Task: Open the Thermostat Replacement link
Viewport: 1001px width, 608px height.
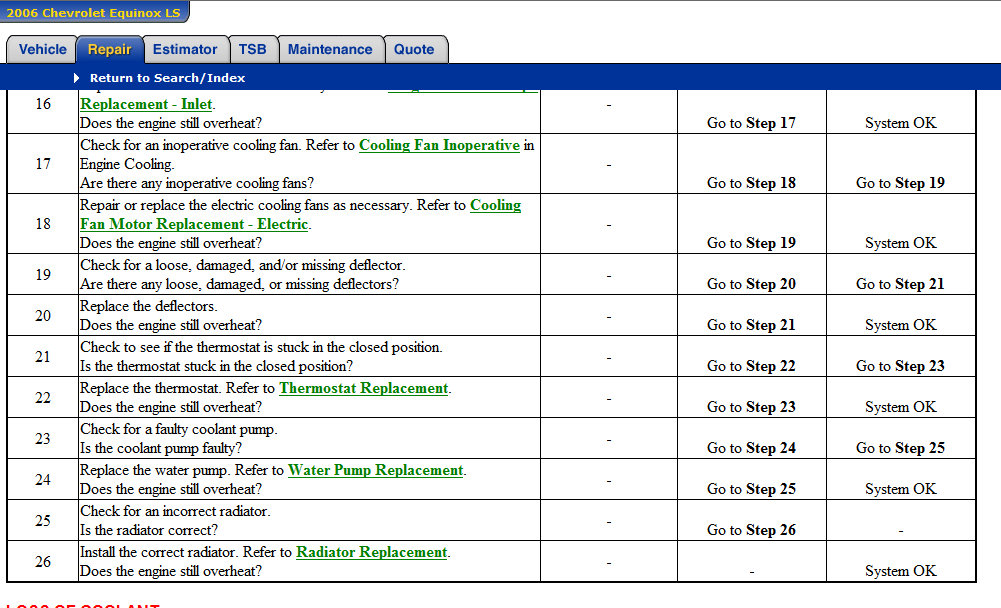Action: (x=364, y=388)
